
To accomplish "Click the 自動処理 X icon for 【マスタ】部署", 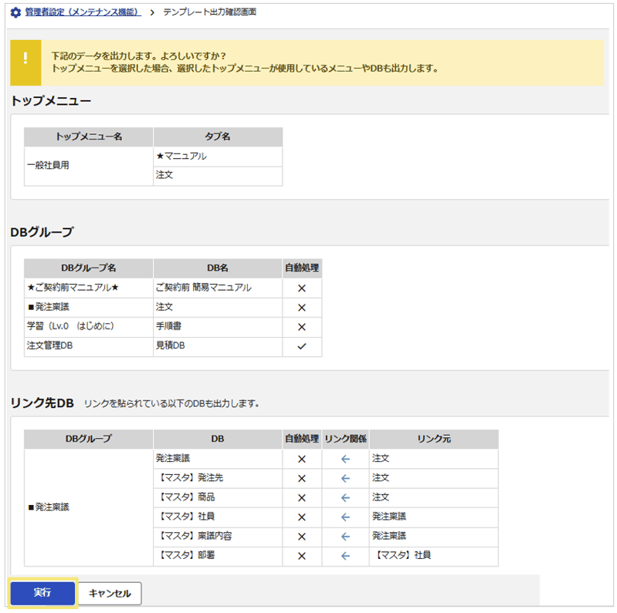I will pyautogui.click(x=302, y=556).
